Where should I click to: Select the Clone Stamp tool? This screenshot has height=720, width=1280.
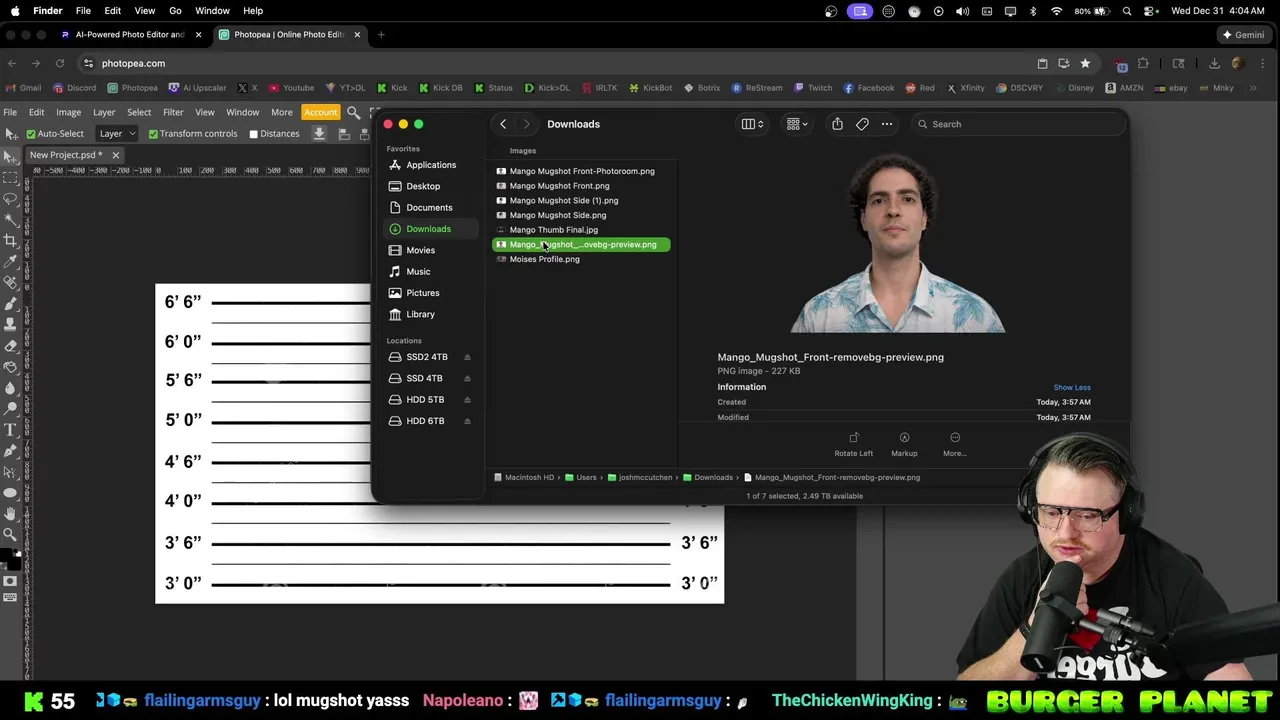(x=11, y=325)
